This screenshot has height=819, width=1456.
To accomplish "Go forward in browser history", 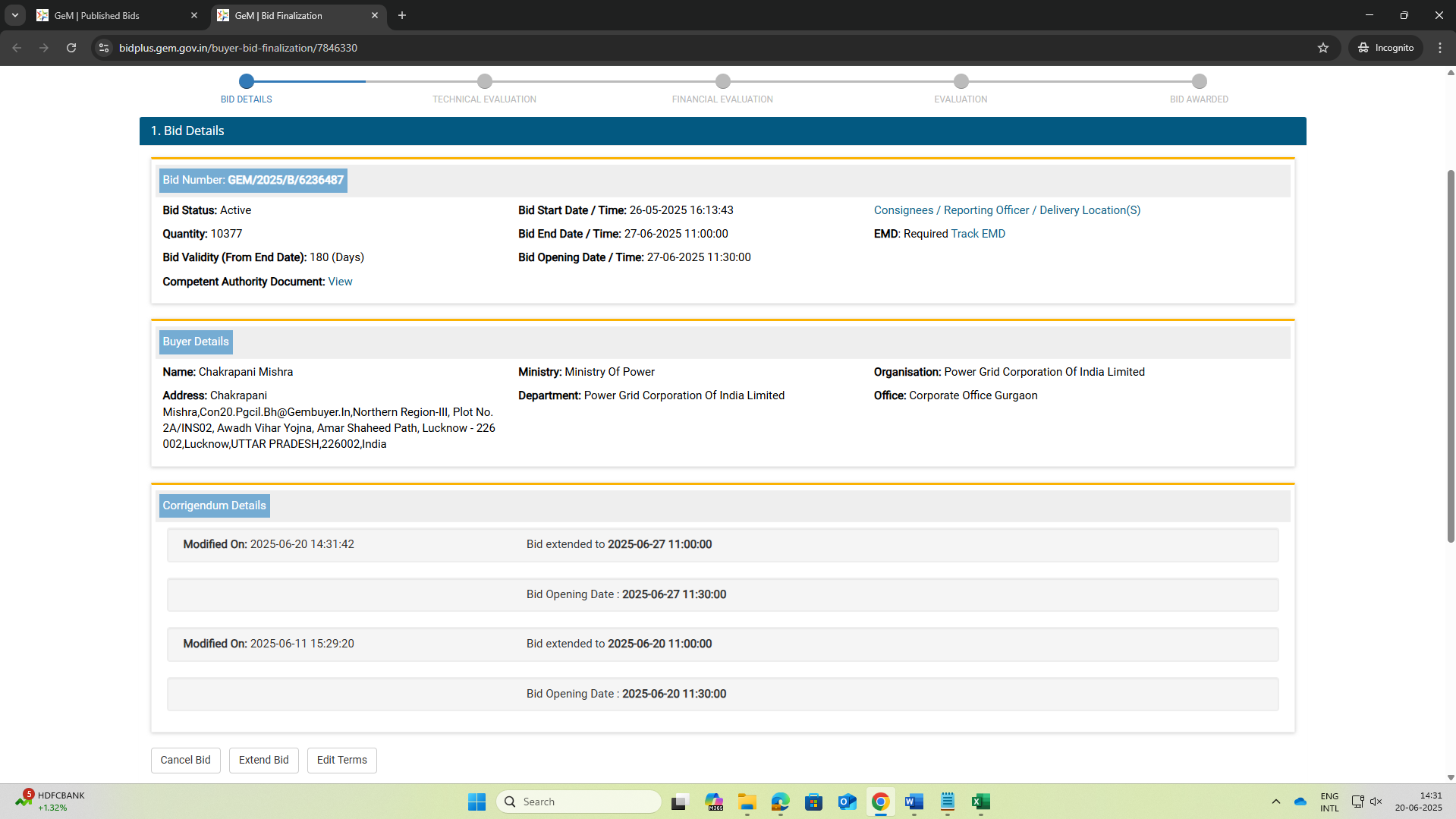I will point(44,48).
